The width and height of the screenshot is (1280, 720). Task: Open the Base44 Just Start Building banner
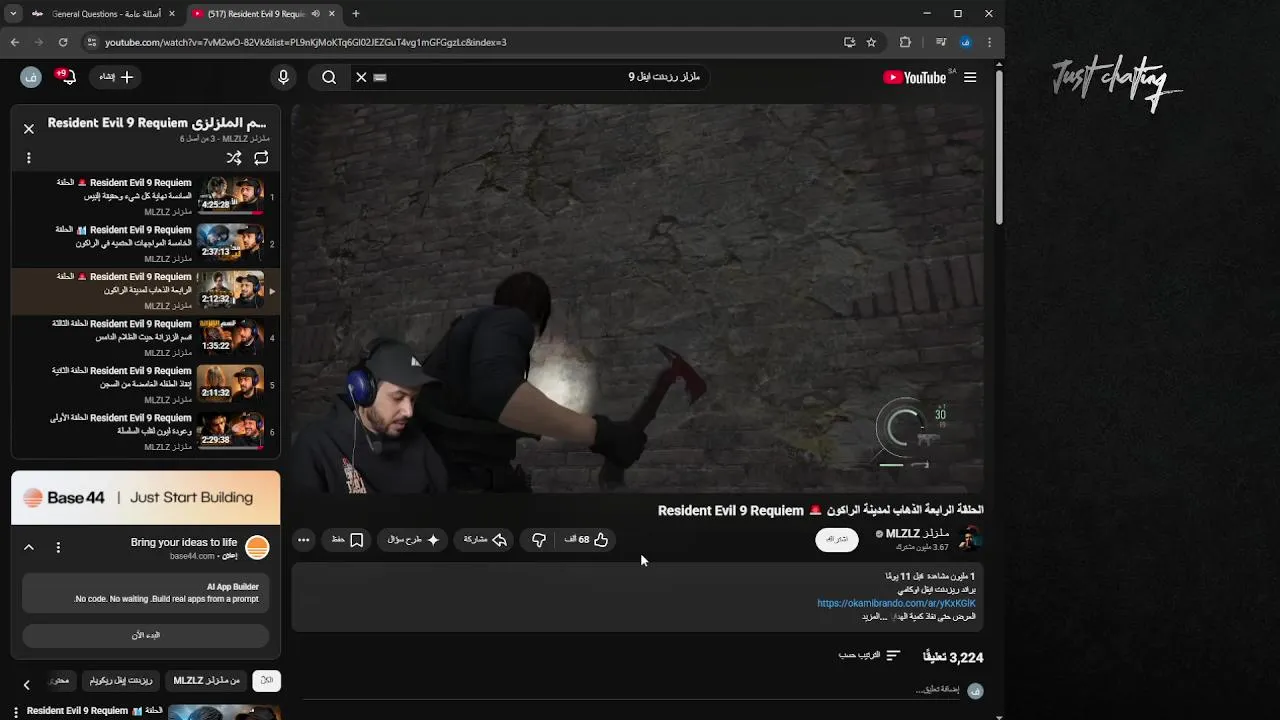[x=145, y=497]
